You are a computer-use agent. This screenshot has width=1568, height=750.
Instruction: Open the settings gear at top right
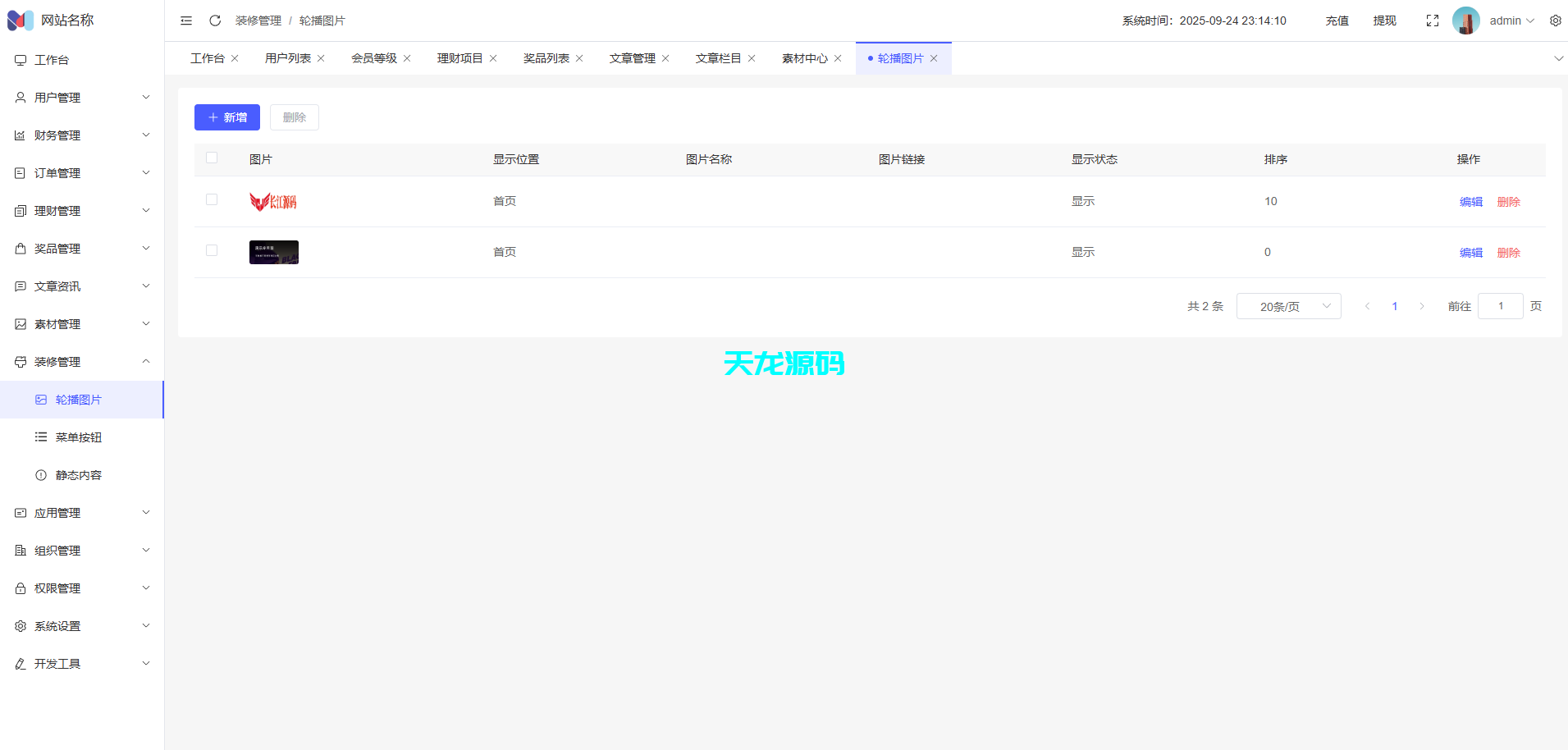[x=1556, y=20]
